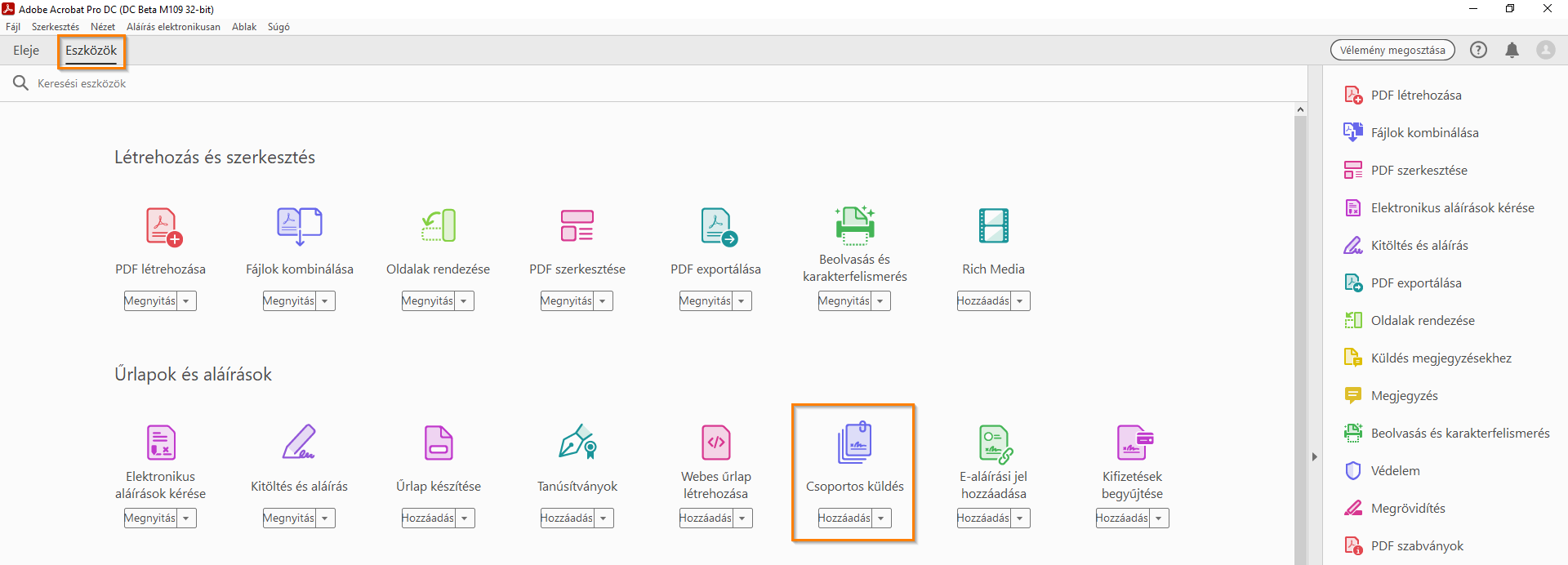Open the Elektronikus aláírások kérése icon in the grid
Image resolution: width=1568 pixels, height=565 pixels.
(161, 443)
